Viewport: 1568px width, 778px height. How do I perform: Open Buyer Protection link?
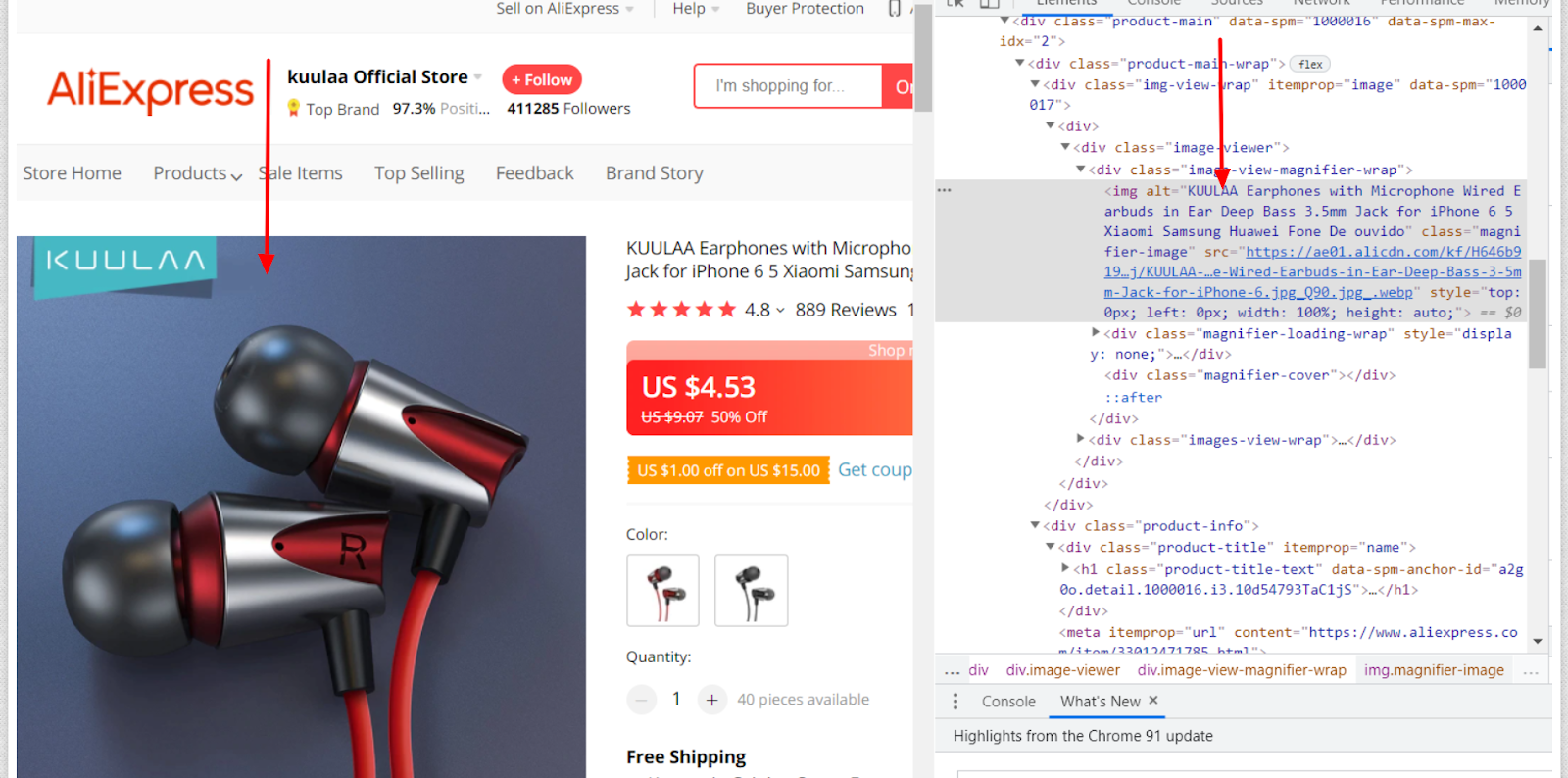coord(805,9)
